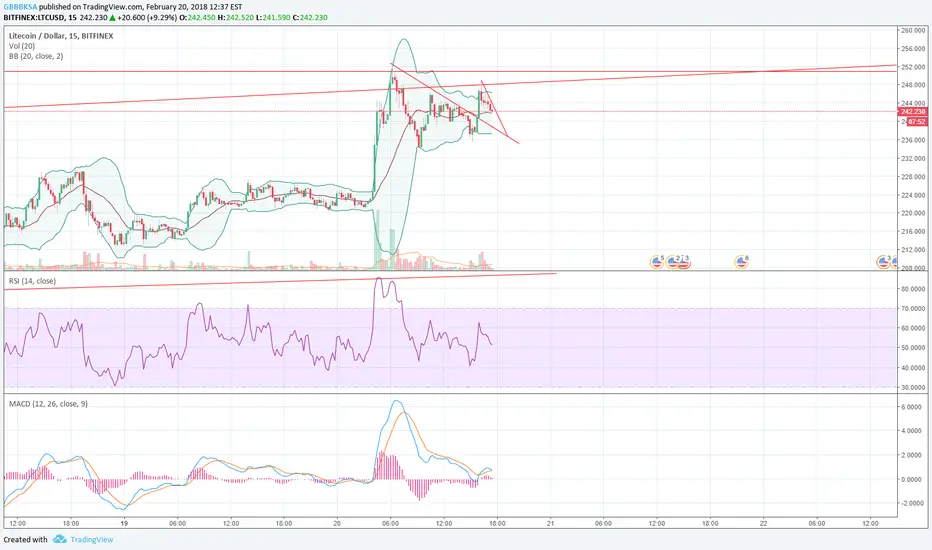Click the 252.000 price axis label
The image size is (932, 550).
pos(913,67)
